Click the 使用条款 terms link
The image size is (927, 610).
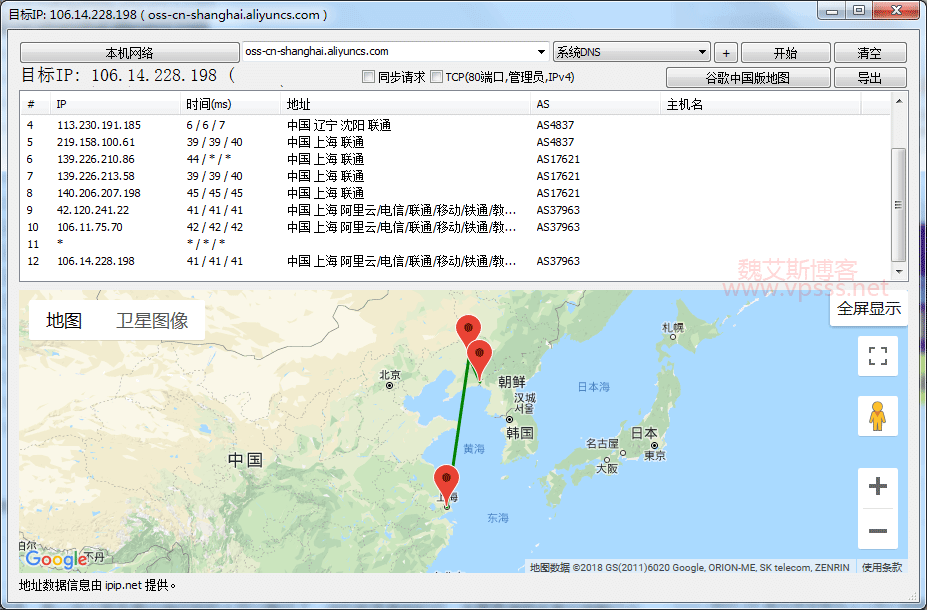pos(882,567)
